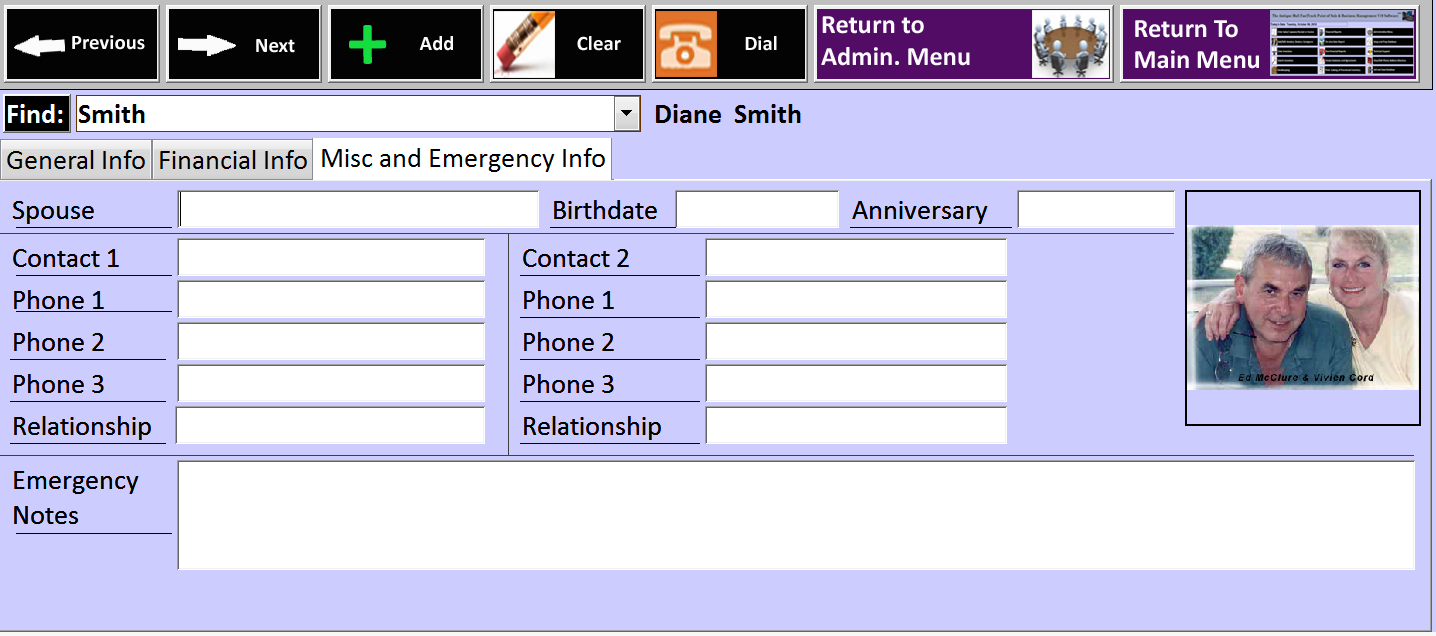The height and width of the screenshot is (636, 1436).
Task: Click the Emergency Notes text area
Action: point(796,515)
